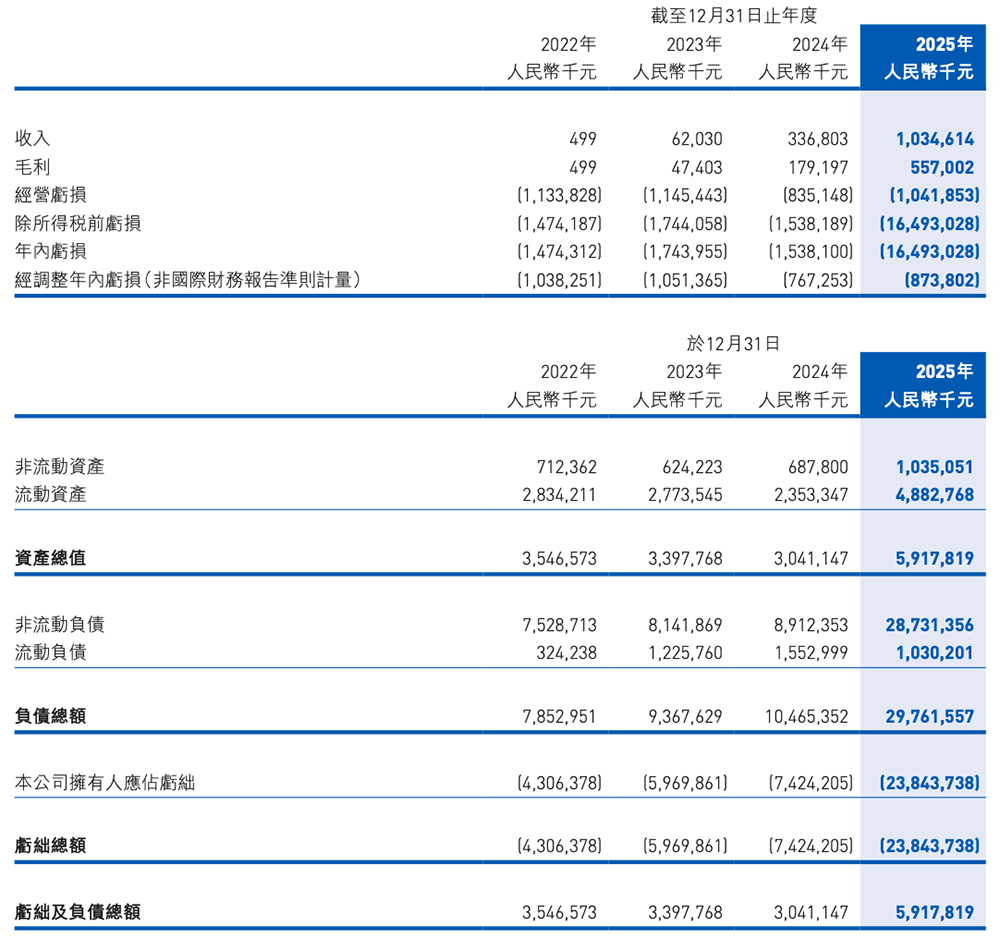
Task: Click the 本公司擁有人應佔虧絀 row label
Action: [x=105, y=783]
